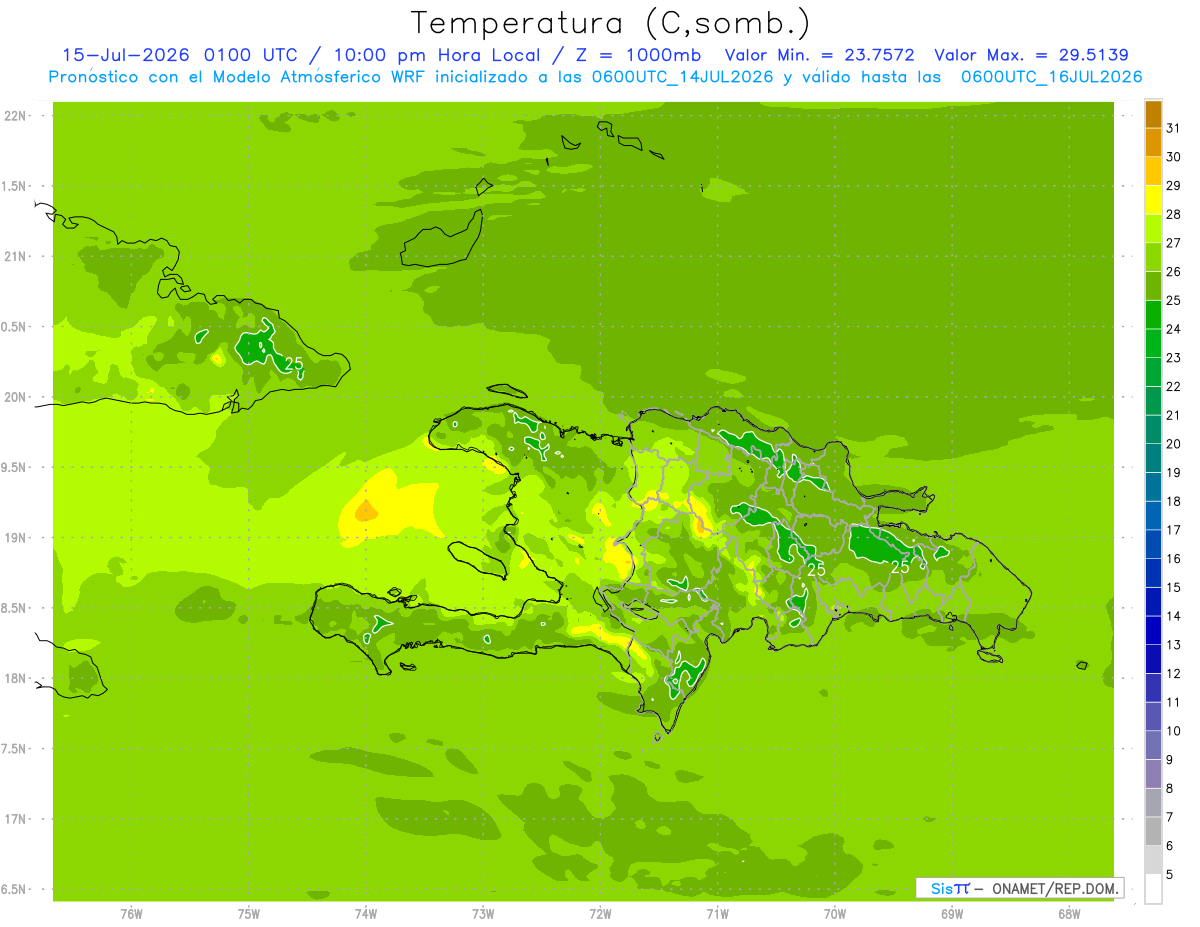
Task: Click the colorbar label "23"
Action: click(1174, 358)
